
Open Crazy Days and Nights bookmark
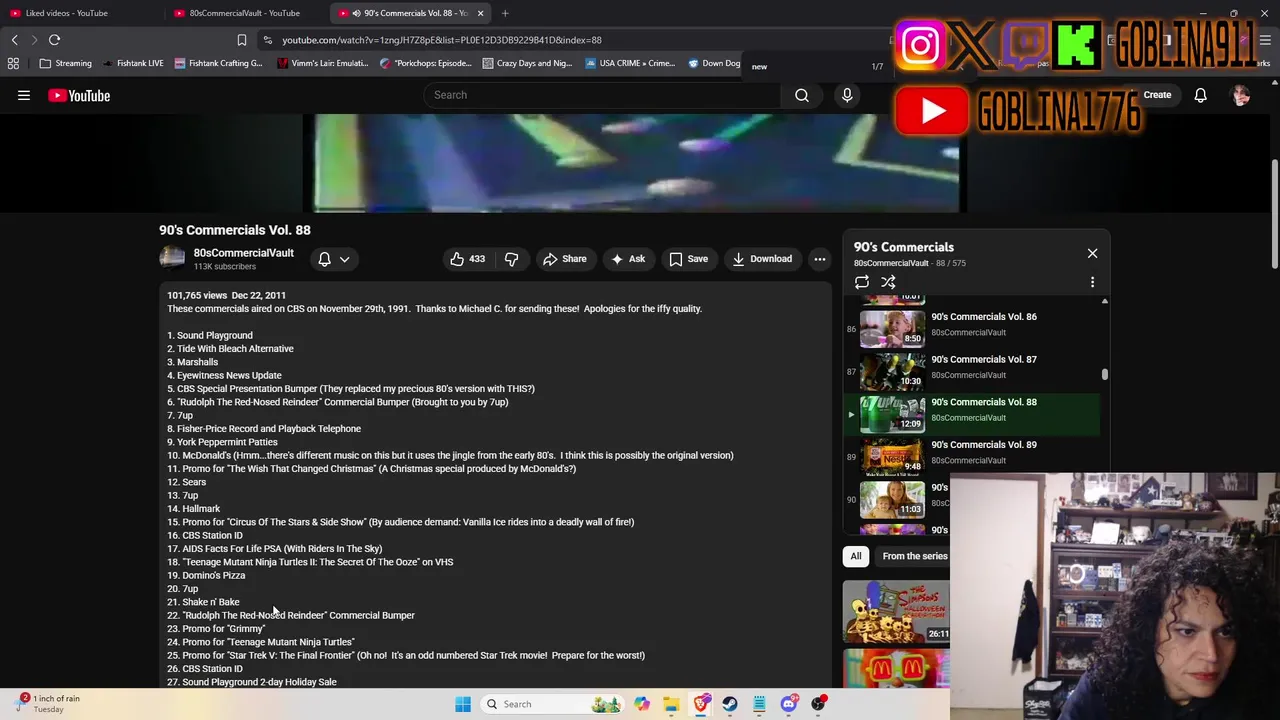click(x=527, y=63)
